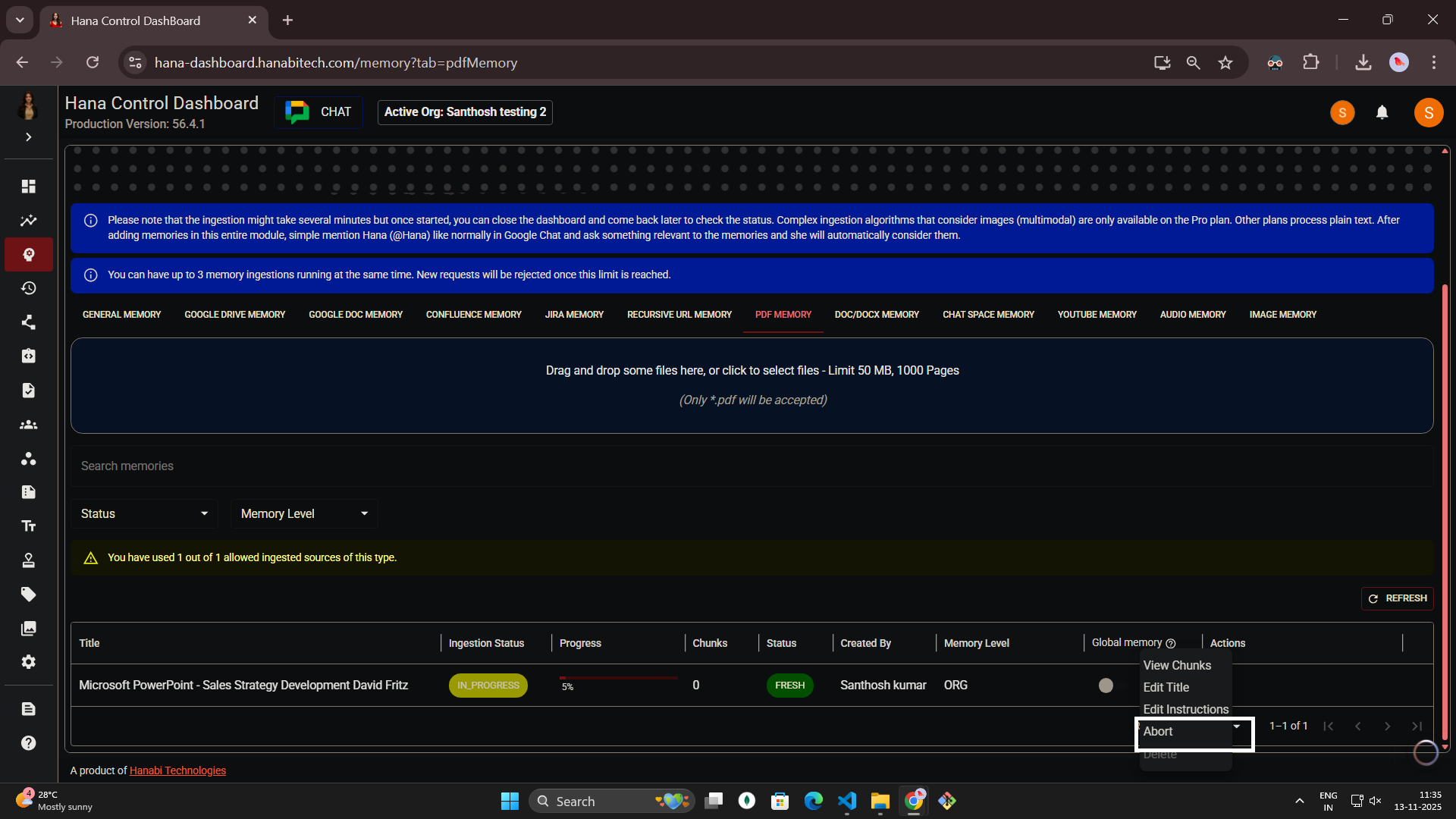This screenshot has width=1456, height=819.
Task: Open the Memory Level filter dropdown
Action: coord(303,513)
